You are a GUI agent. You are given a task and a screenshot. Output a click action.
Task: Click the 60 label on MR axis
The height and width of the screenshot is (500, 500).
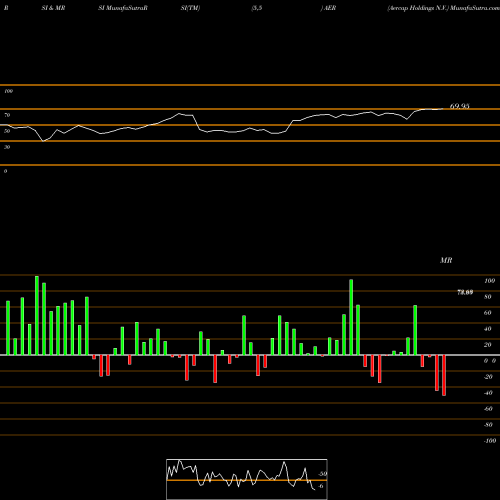(x=488, y=313)
